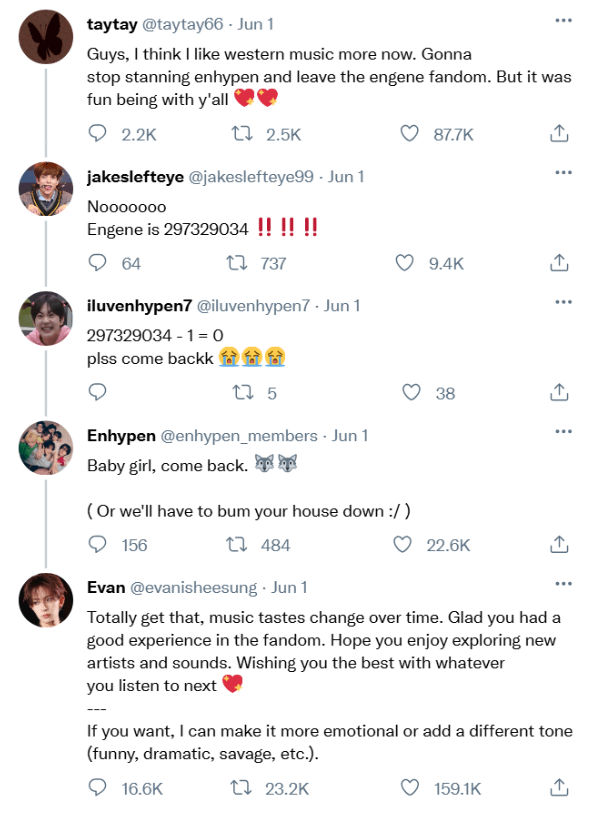Like iluvenhypen7's reply
Viewport: 602px width, 813px height.
click(x=411, y=393)
